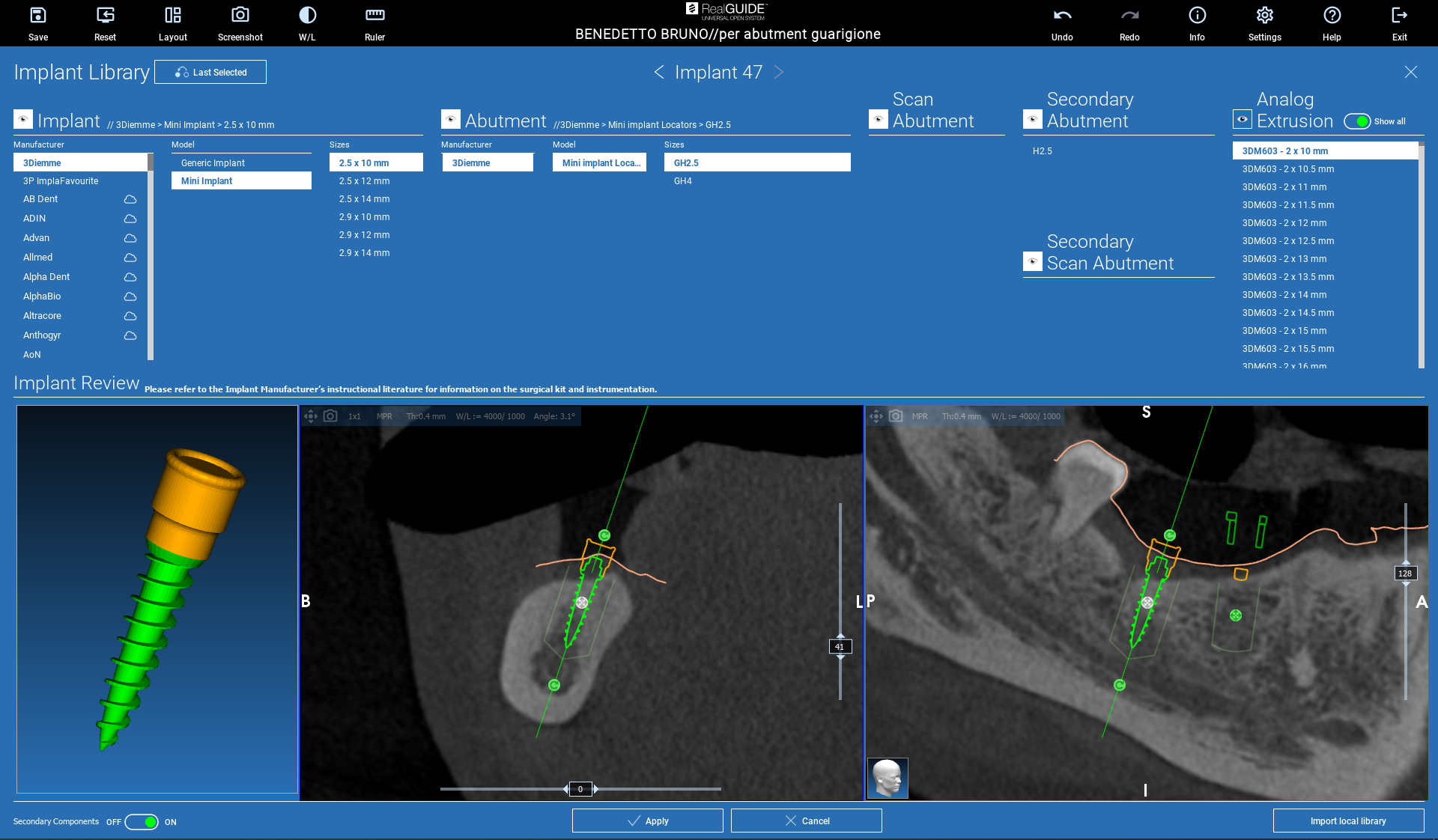Go to next implant with right chevron

pyautogui.click(x=779, y=72)
